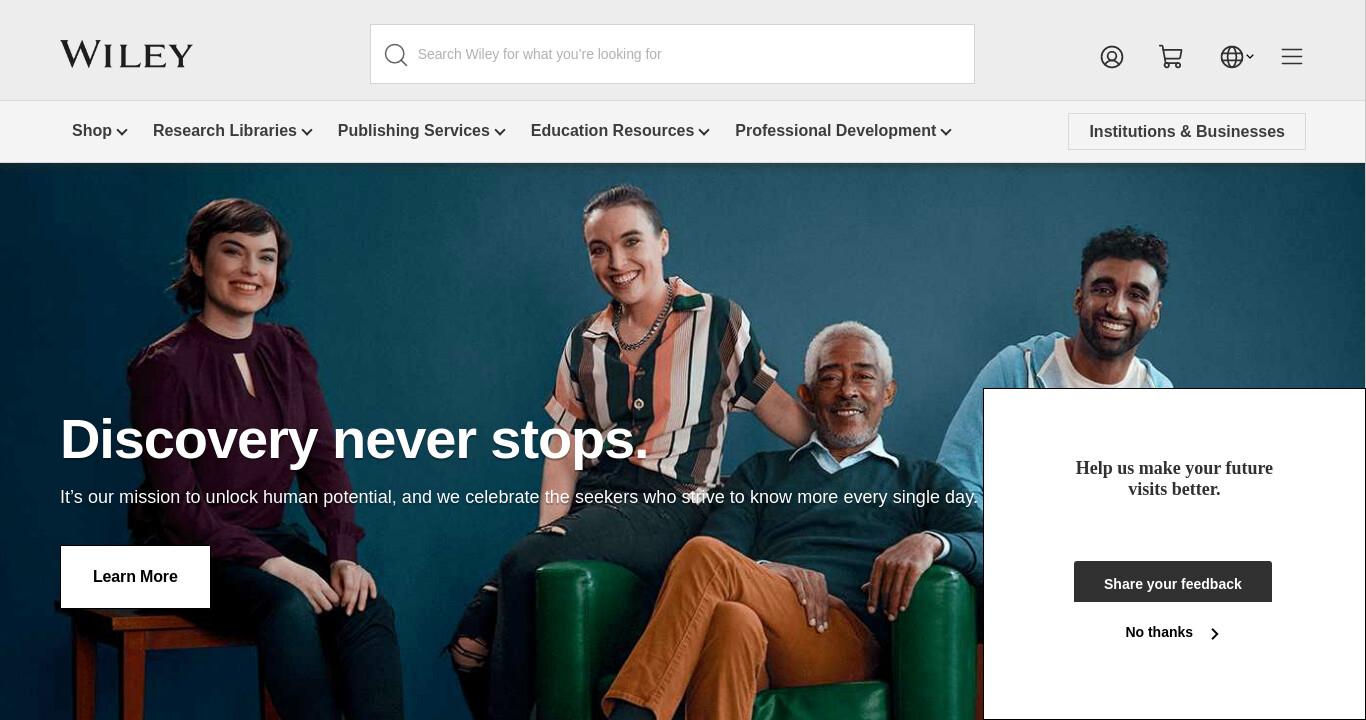Click the Wiley logo
The image size is (1366, 720).
(126, 54)
